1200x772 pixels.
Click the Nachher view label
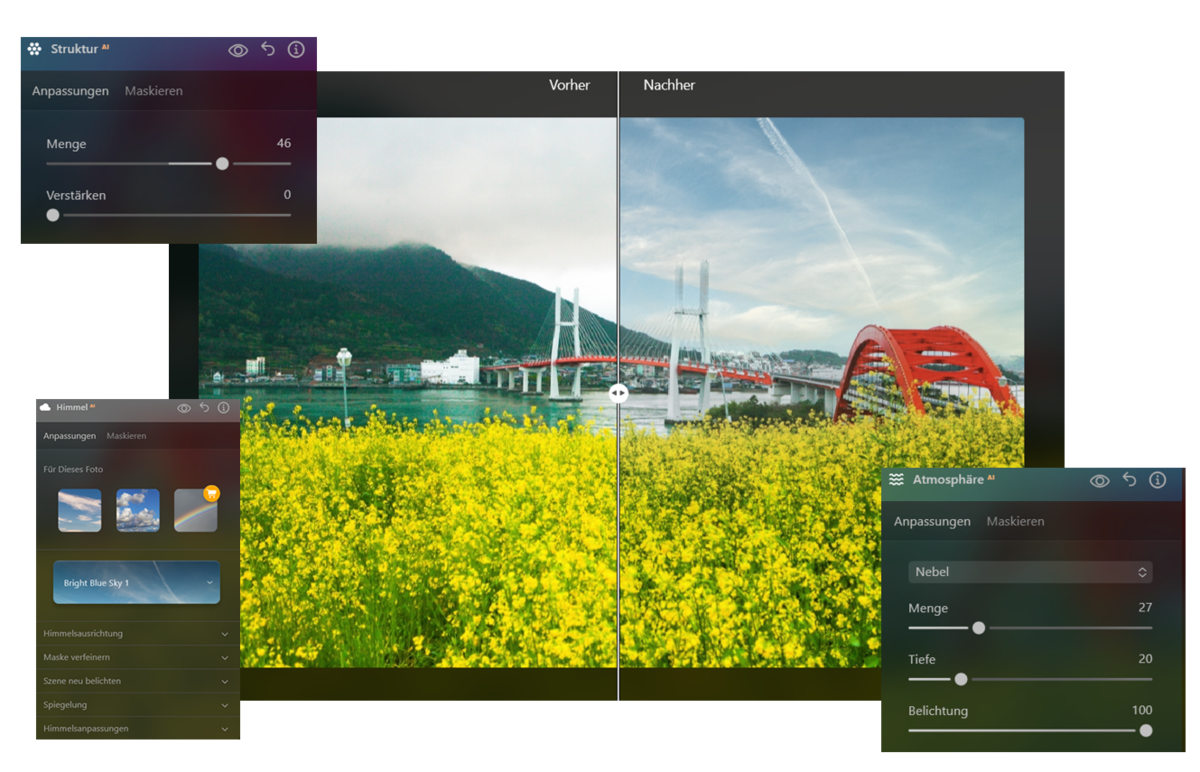pyautogui.click(x=668, y=85)
